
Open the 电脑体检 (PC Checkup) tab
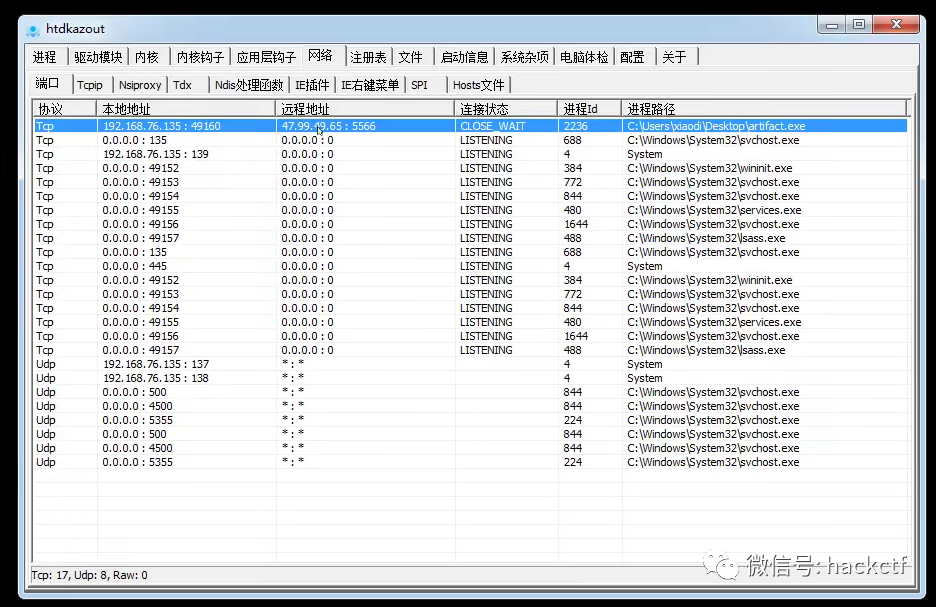(584, 57)
